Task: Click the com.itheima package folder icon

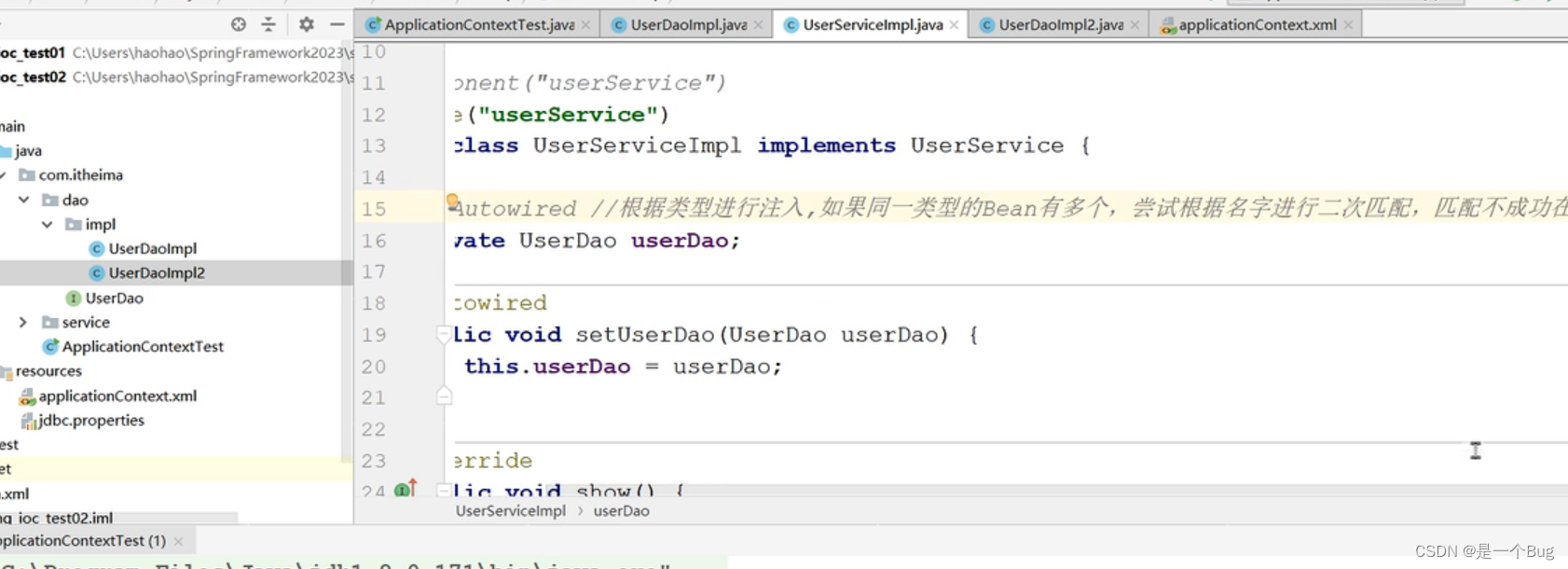Action: pyautogui.click(x=27, y=175)
